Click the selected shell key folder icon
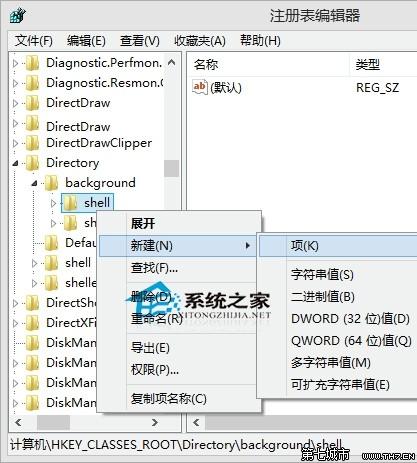417x463 pixels. [70, 203]
